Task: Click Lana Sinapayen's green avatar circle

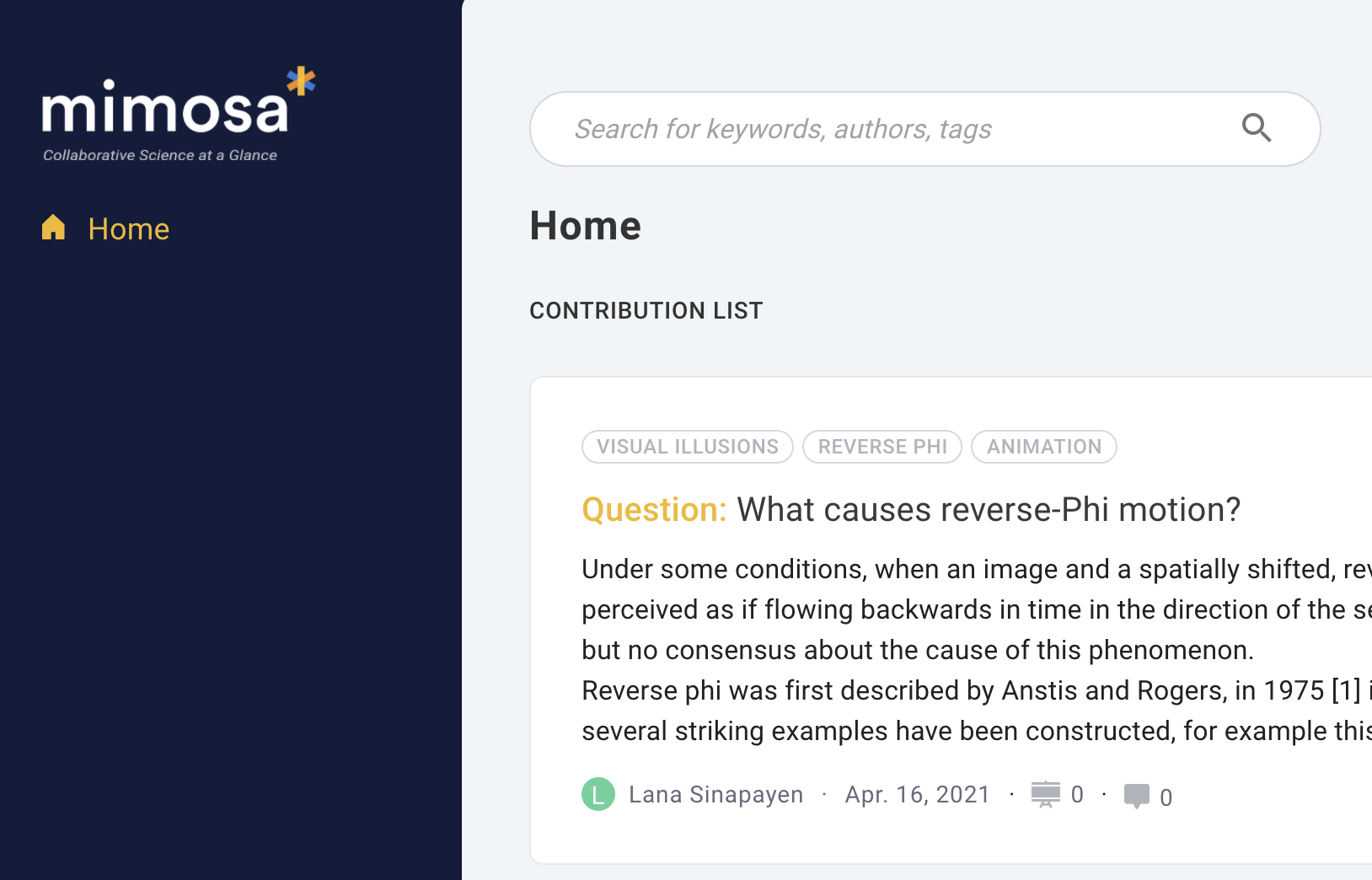Action: click(x=598, y=793)
